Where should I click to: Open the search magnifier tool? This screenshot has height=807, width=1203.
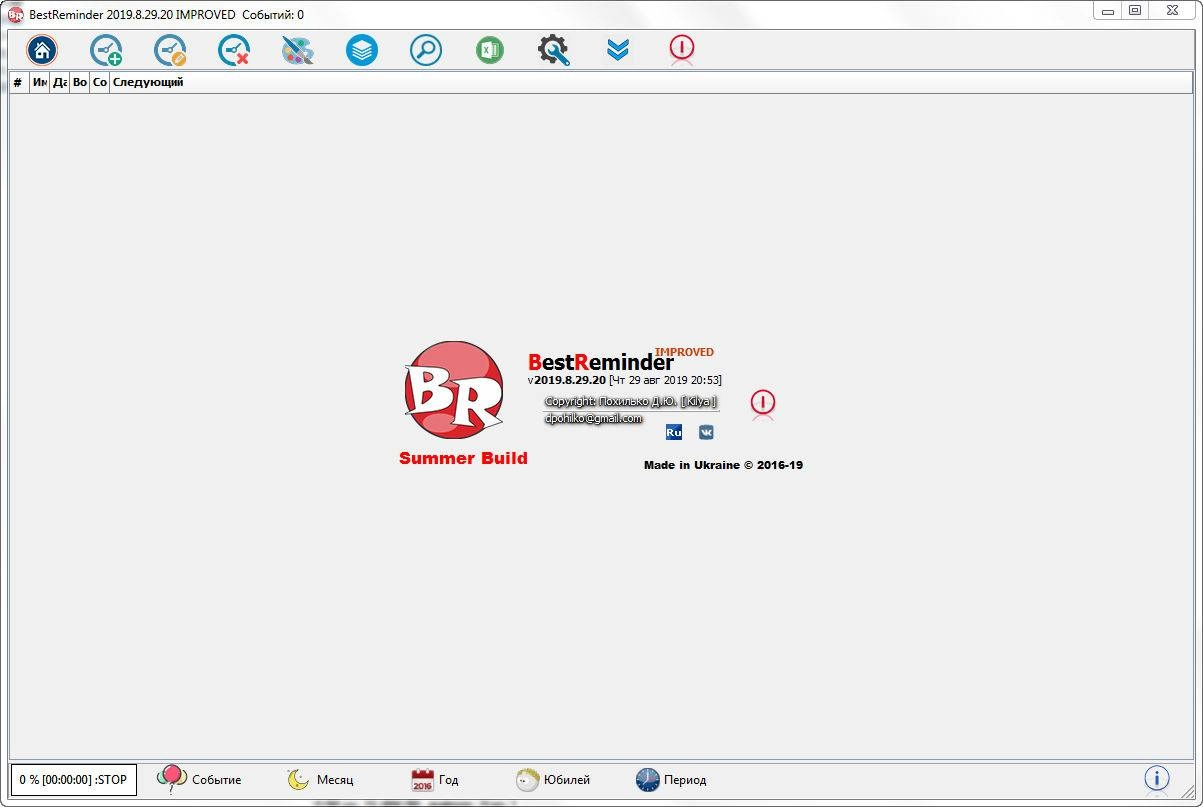[426, 50]
